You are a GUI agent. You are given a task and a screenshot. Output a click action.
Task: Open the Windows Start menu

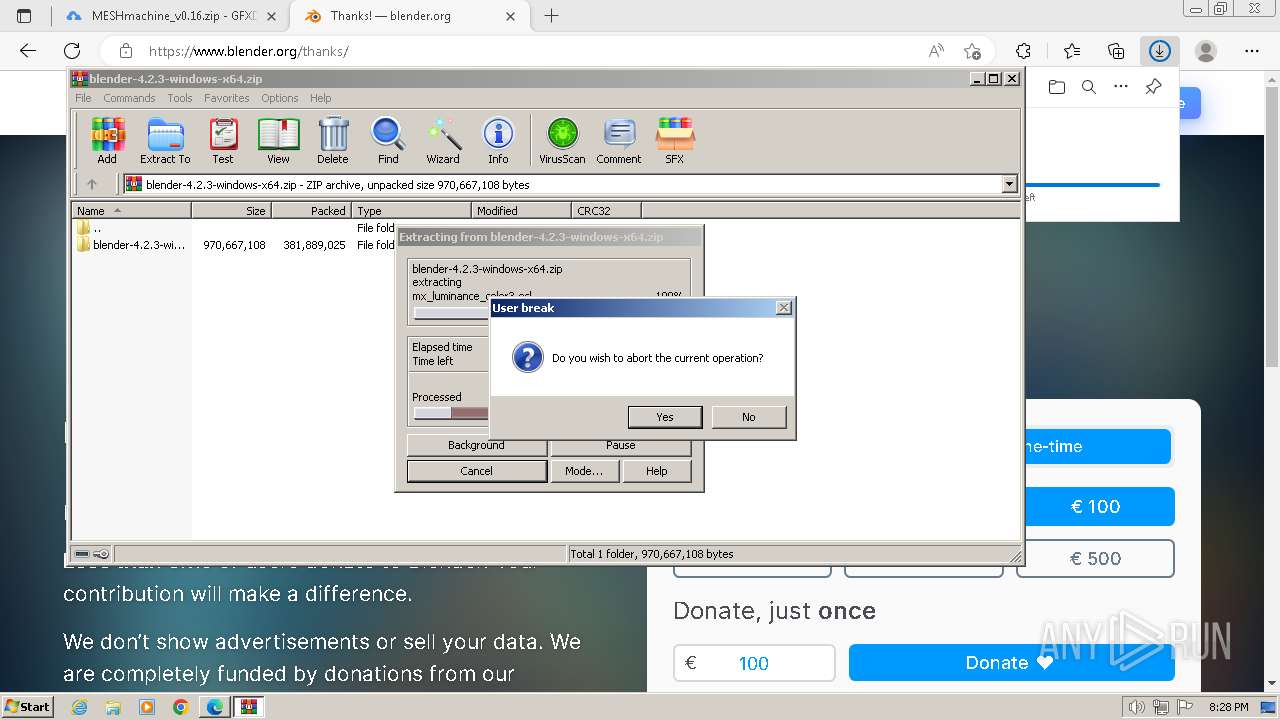pos(27,707)
